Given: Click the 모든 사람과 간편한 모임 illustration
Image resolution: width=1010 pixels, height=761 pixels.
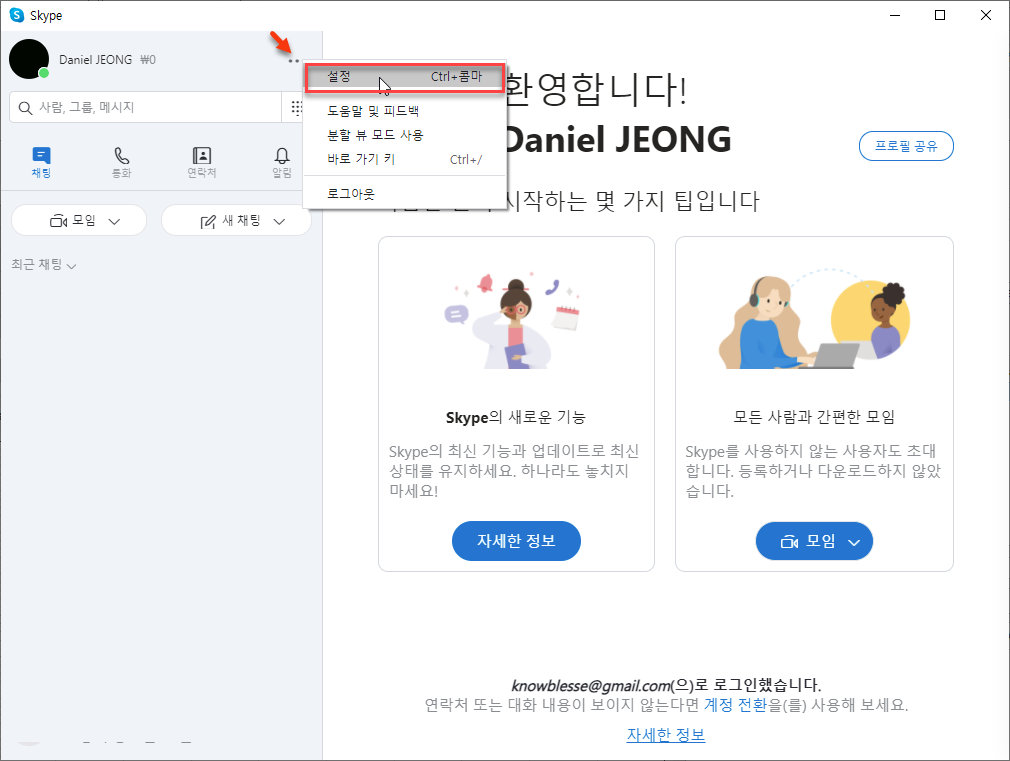Looking at the screenshot, I should (x=814, y=319).
